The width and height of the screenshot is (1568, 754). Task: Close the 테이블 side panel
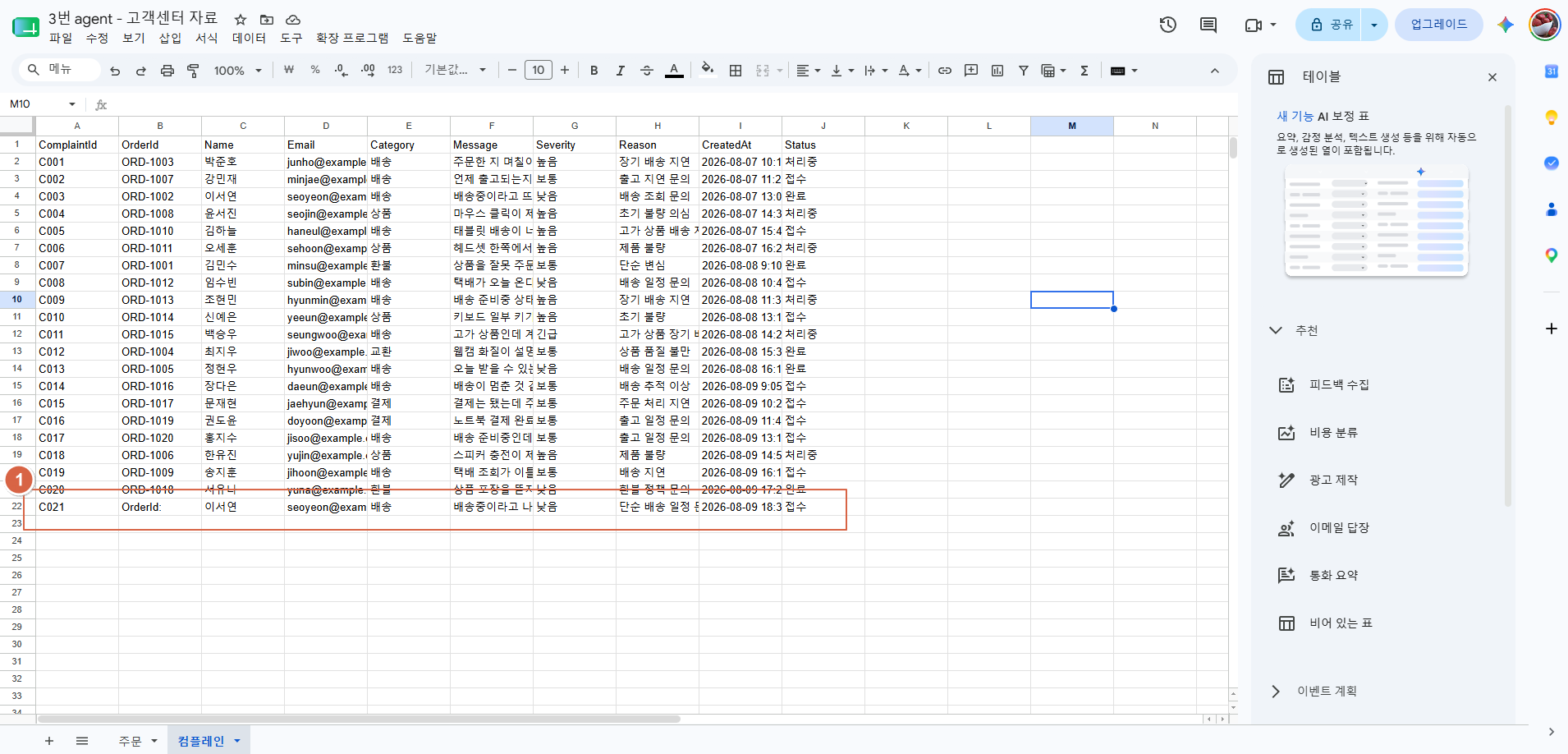click(1492, 77)
